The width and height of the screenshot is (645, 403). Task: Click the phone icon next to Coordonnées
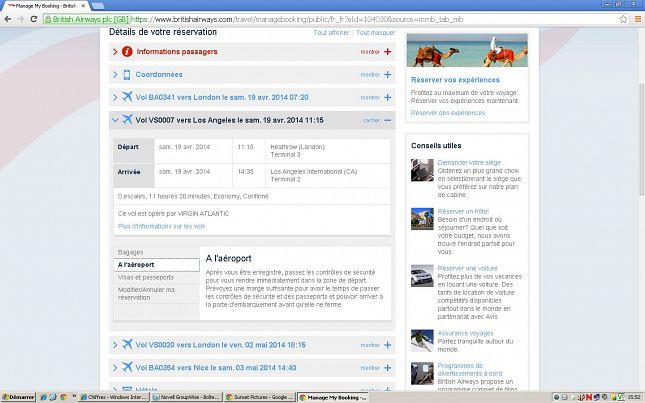coord(127,74)
